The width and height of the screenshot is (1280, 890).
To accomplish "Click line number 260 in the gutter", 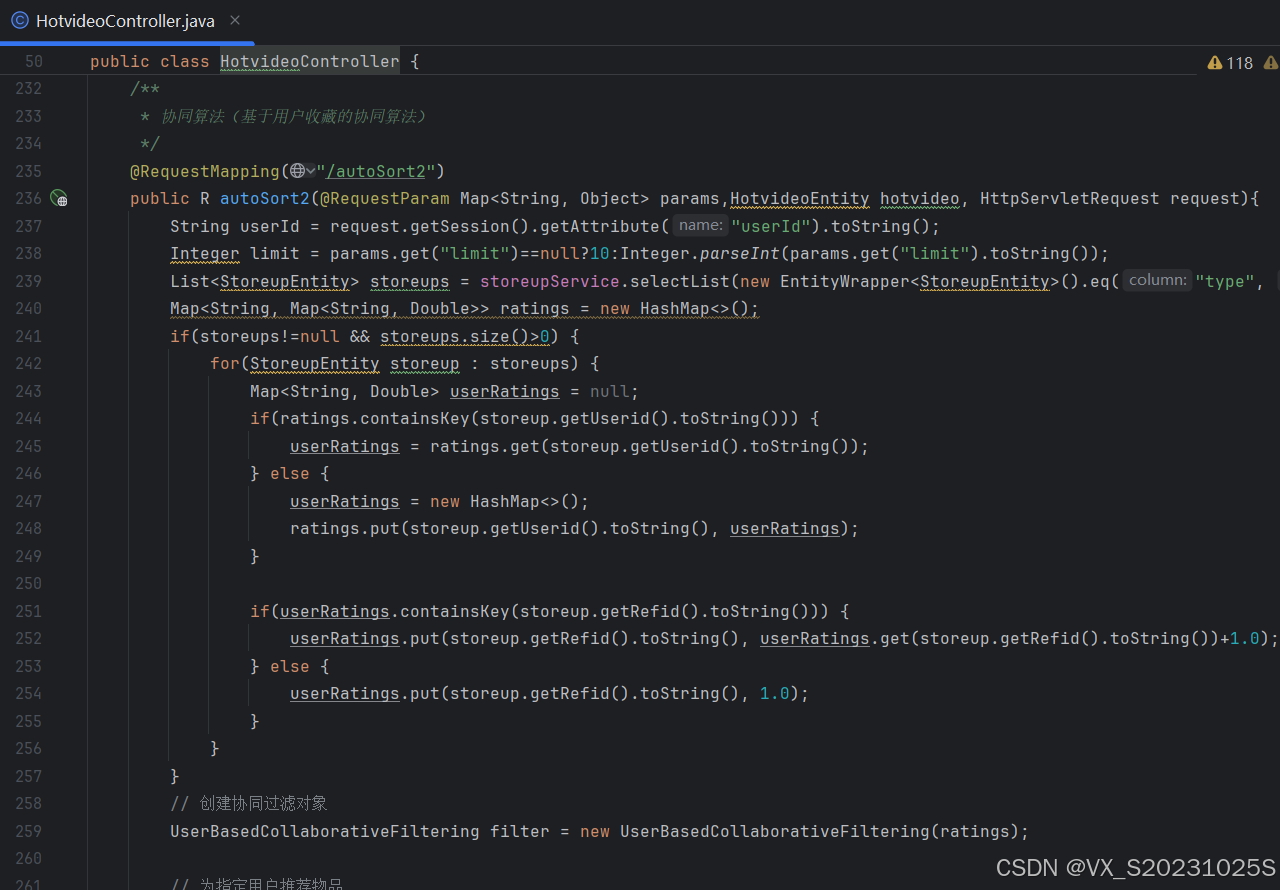I will [28, 858].
